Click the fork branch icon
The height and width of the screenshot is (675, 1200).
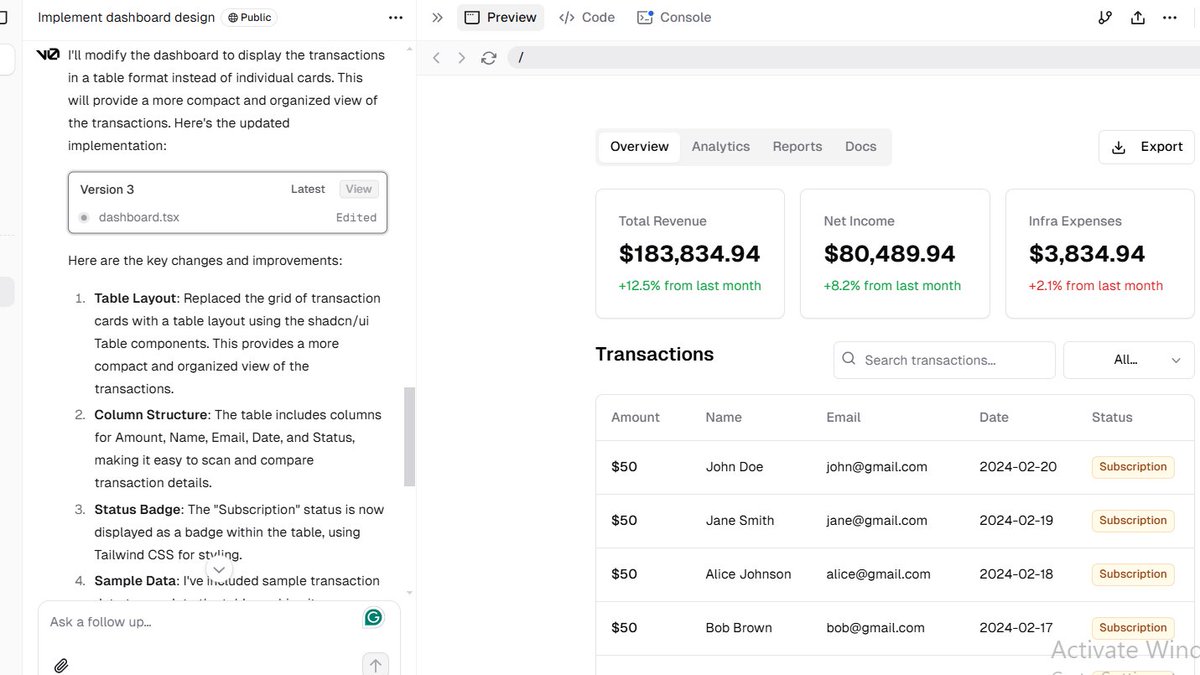click(x=1105, y=17)
